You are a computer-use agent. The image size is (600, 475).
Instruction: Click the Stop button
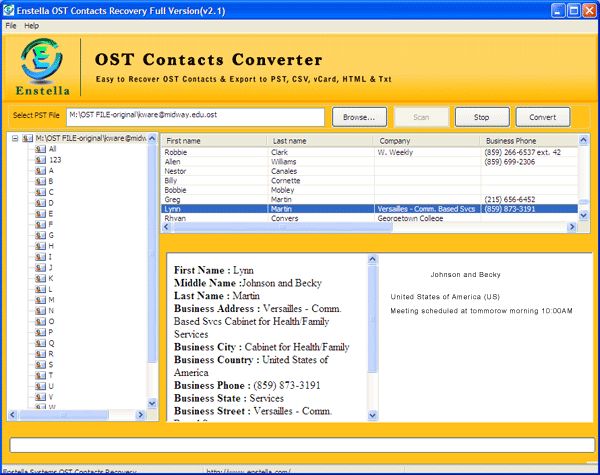pos(482,117)
